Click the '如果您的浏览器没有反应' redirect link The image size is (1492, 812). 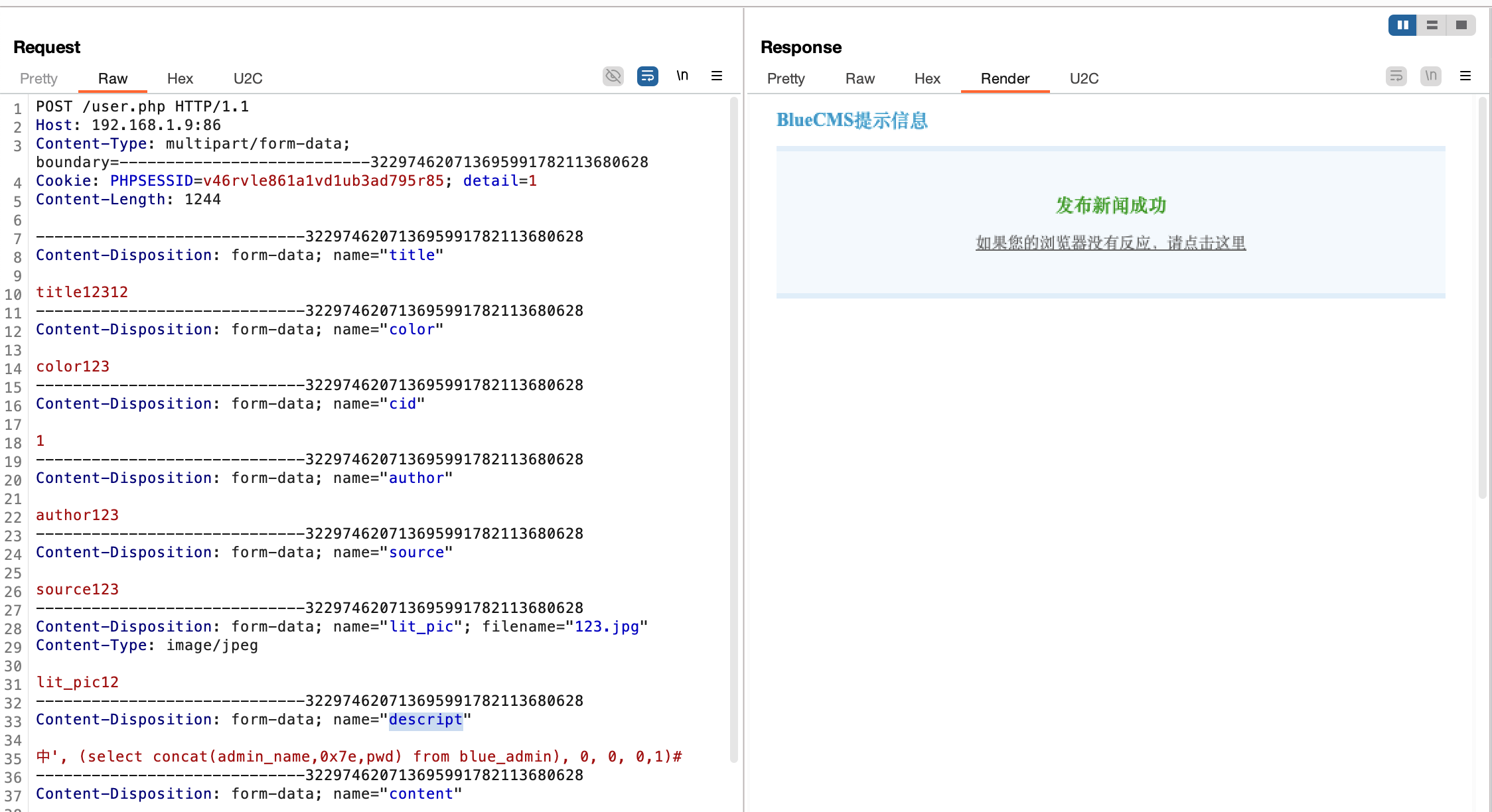coord(1110,243)
